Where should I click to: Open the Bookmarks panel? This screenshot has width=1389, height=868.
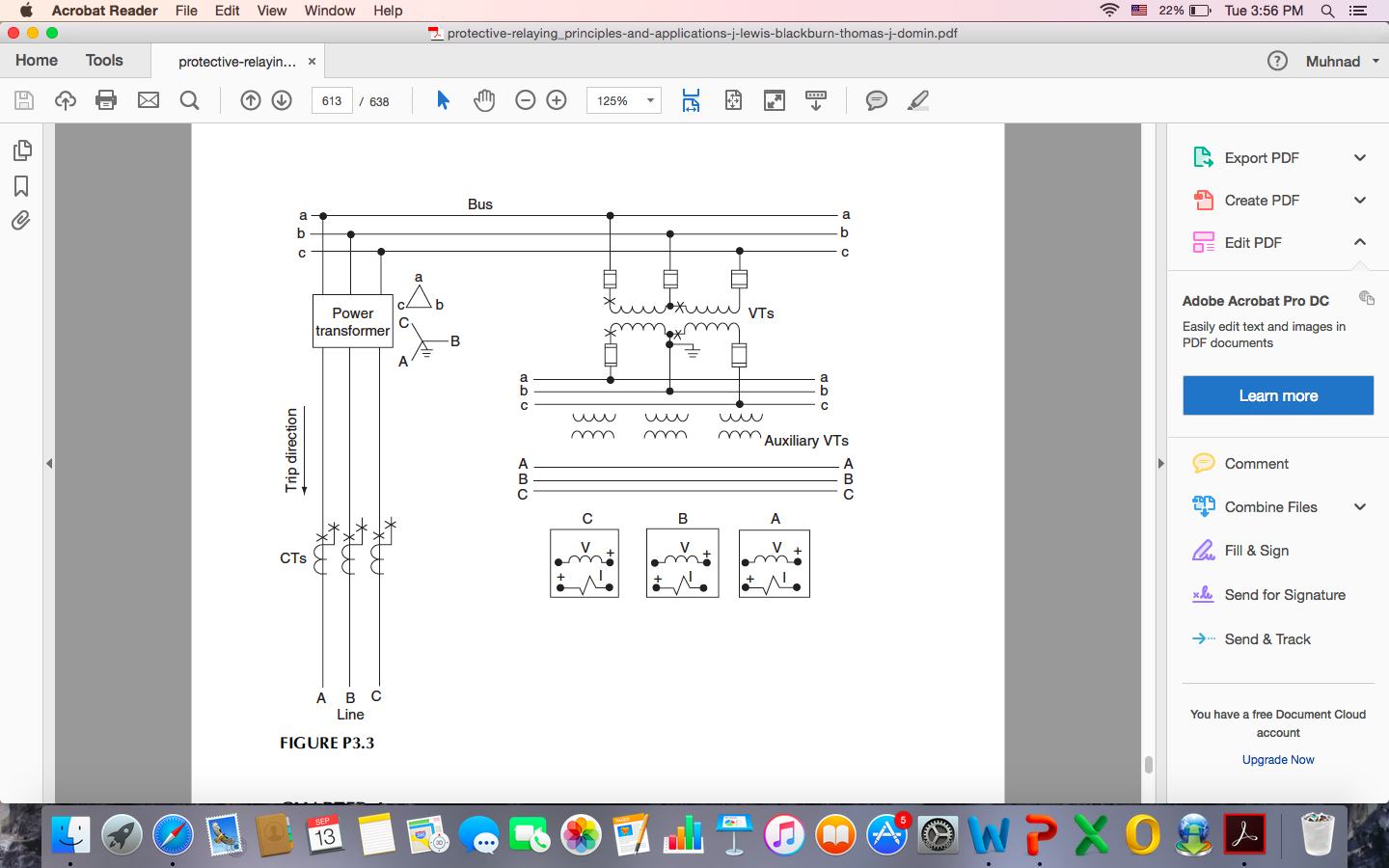(21, 186)
